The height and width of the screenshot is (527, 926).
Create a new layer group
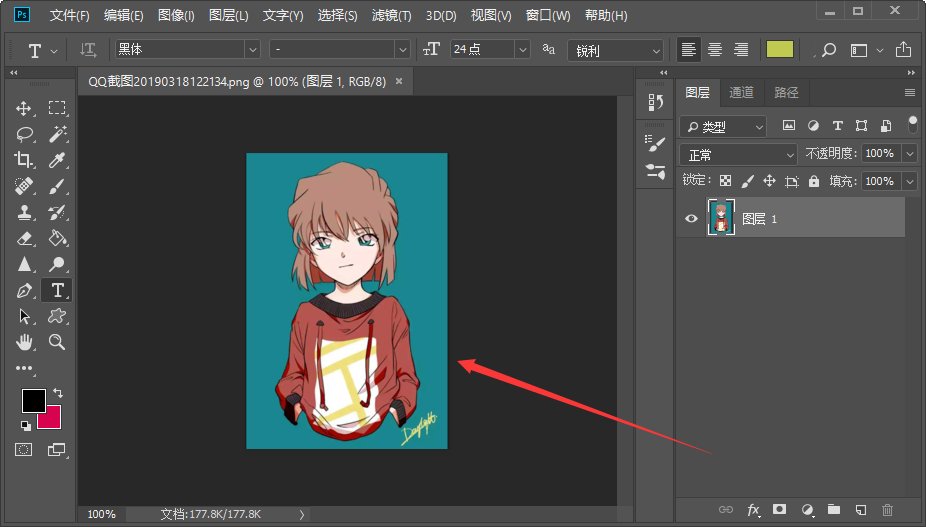[834, 509]
